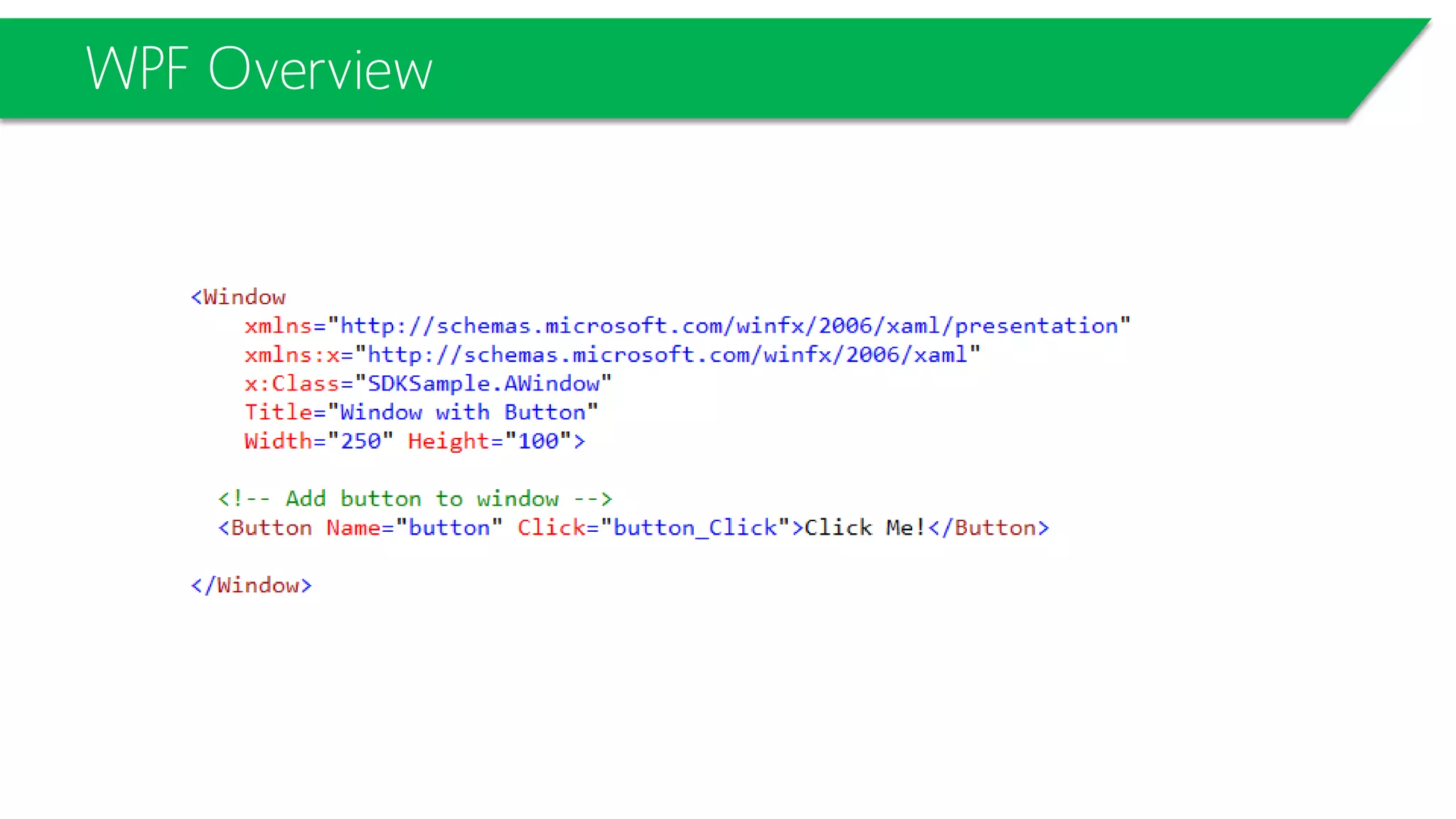Click the 'WPF Overview' slide title
The image size is (1456, 819).
259,68
